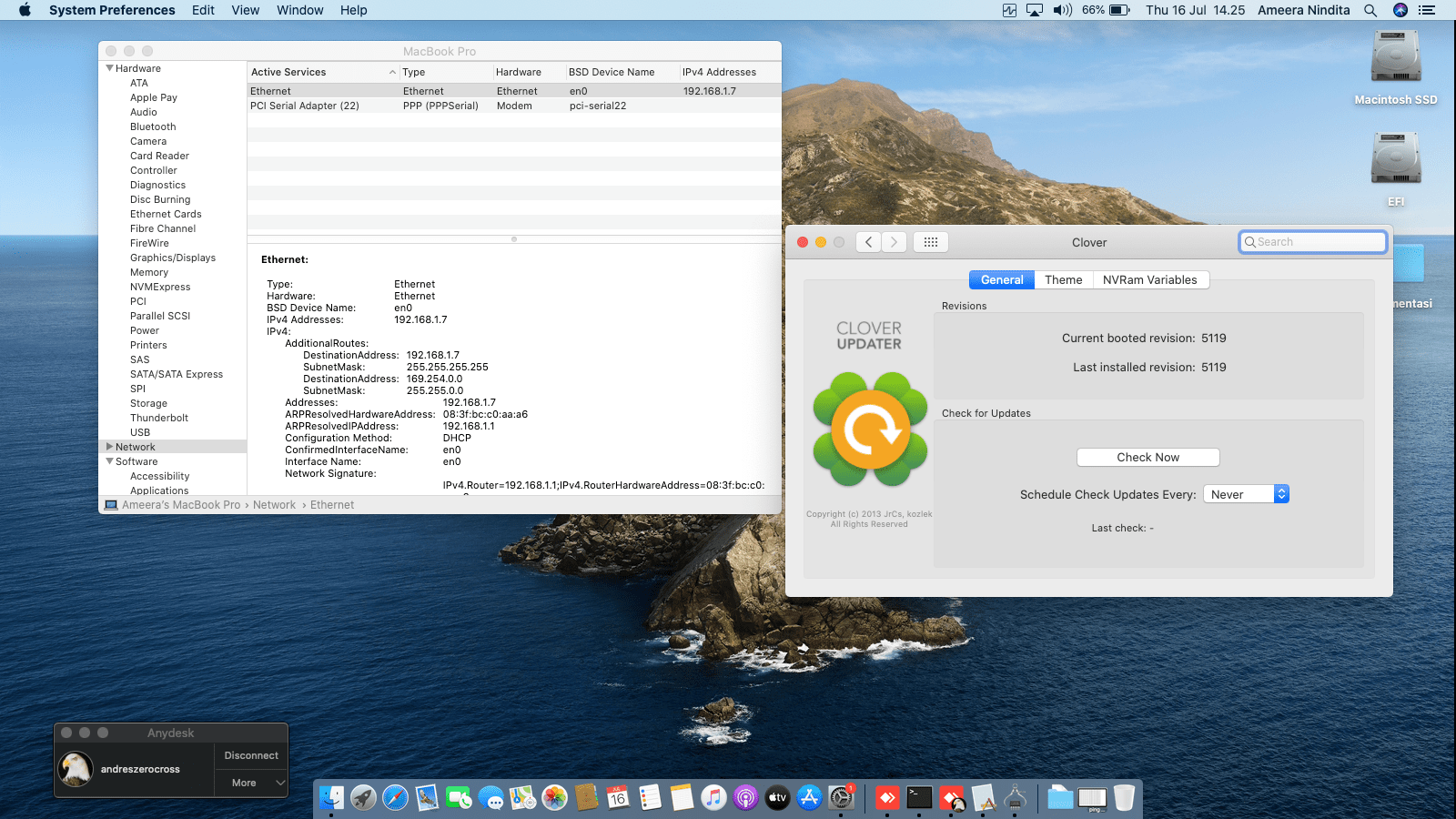Launch Safari from the Dock
The image size is (1456, 819).
(x=395, y=798)
